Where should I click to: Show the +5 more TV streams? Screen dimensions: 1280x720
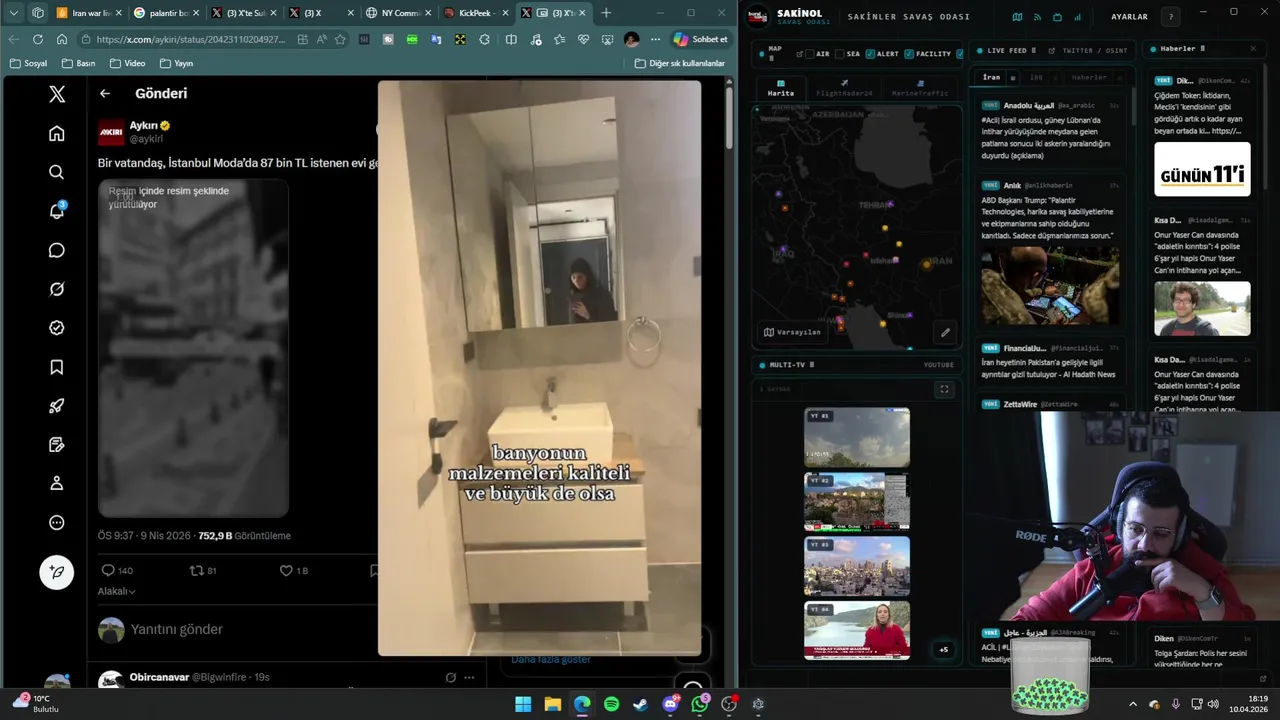point(943,649)
